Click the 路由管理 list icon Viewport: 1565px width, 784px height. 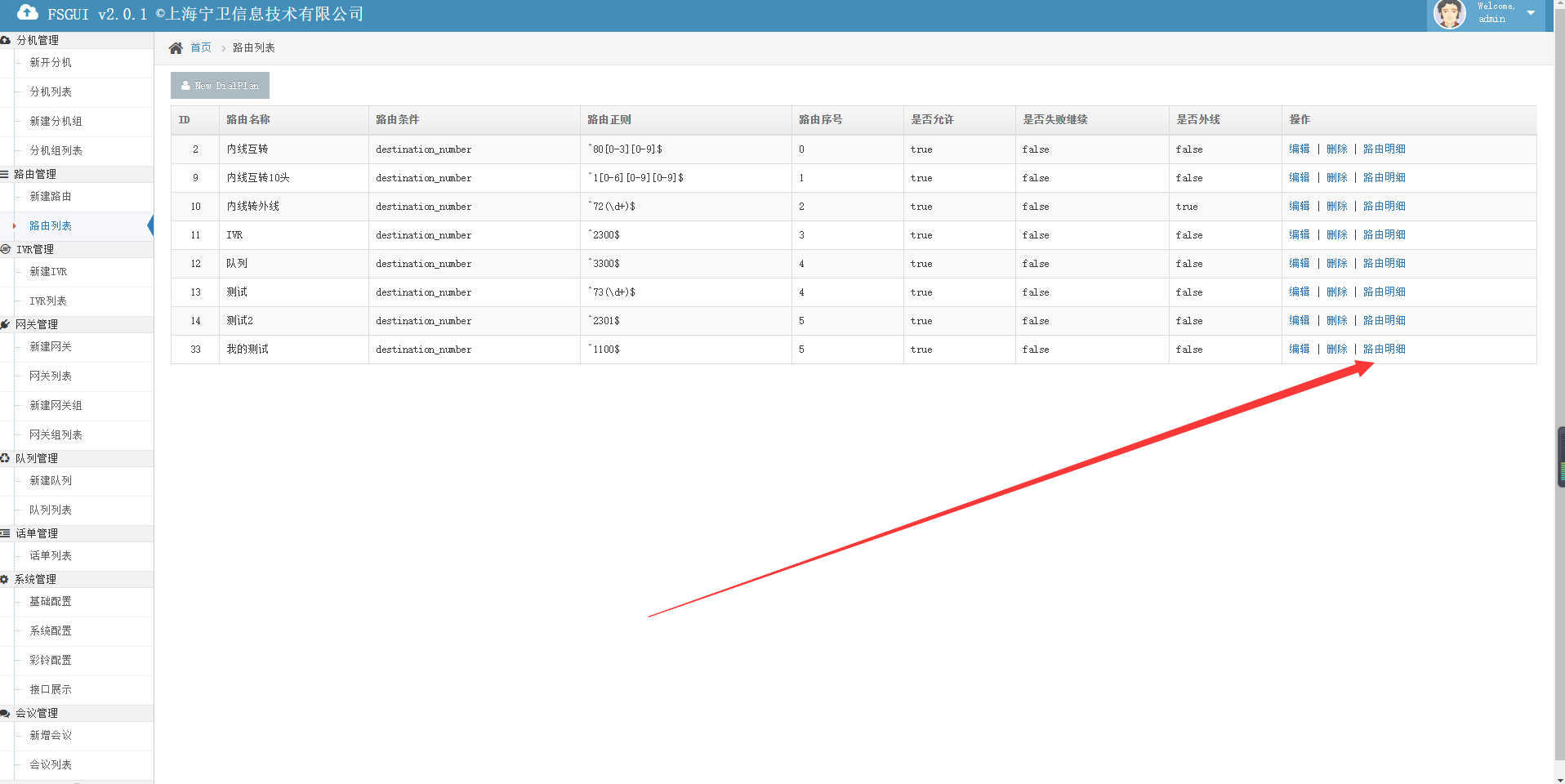(5, 174)
